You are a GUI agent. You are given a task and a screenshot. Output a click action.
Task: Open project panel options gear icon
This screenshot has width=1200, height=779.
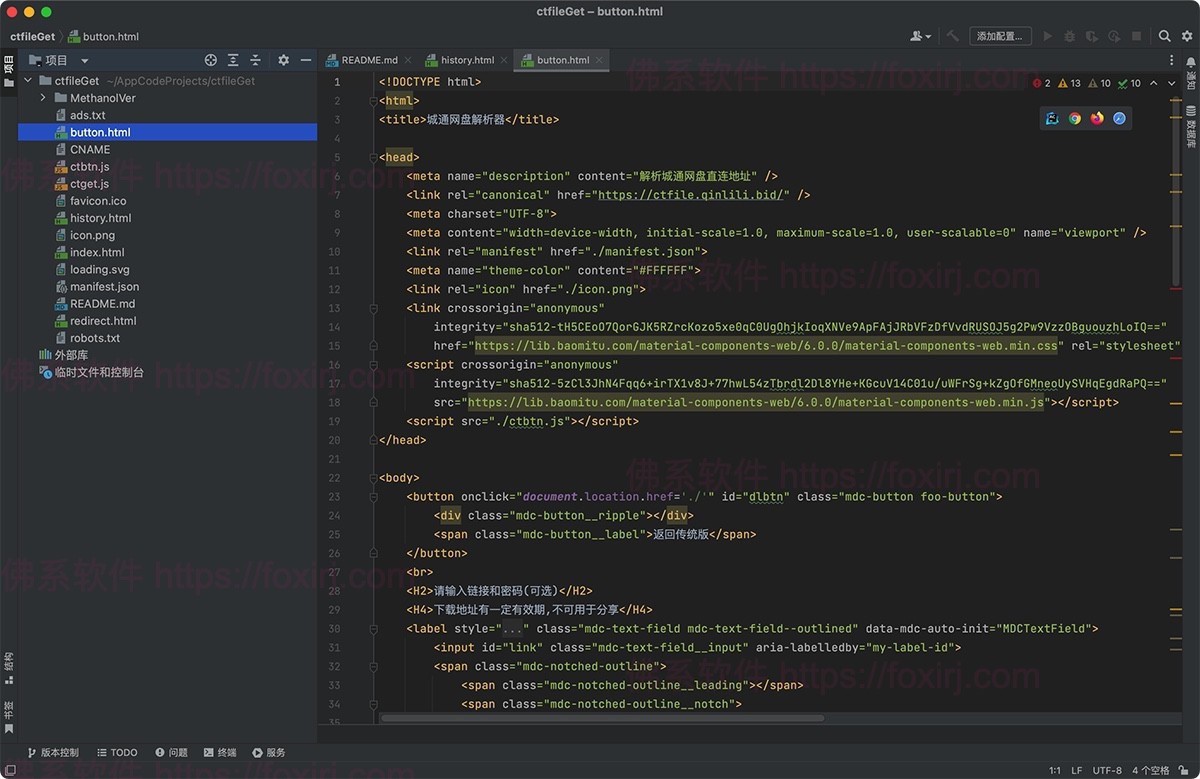tap(283, 60)
